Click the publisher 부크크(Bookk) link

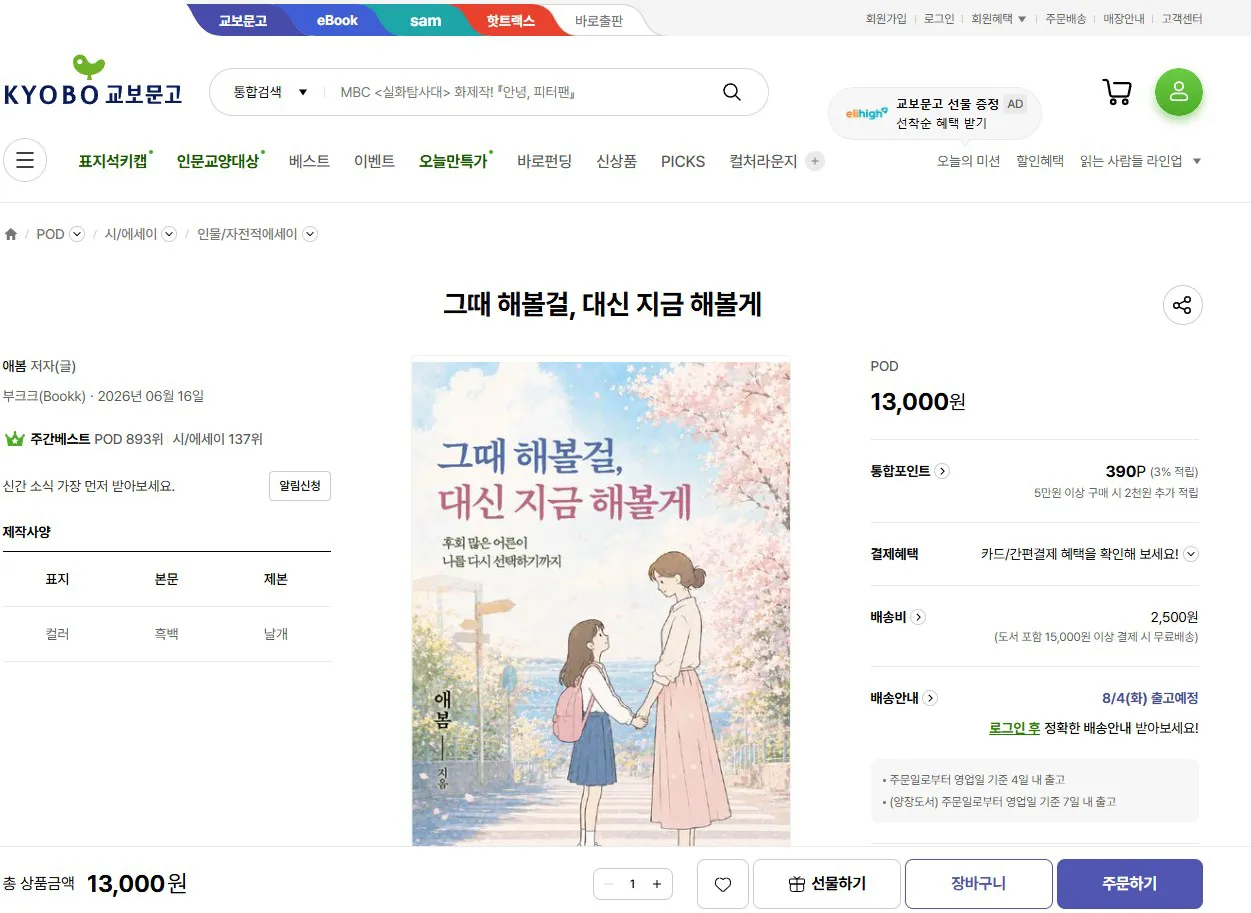pos(44,396)
